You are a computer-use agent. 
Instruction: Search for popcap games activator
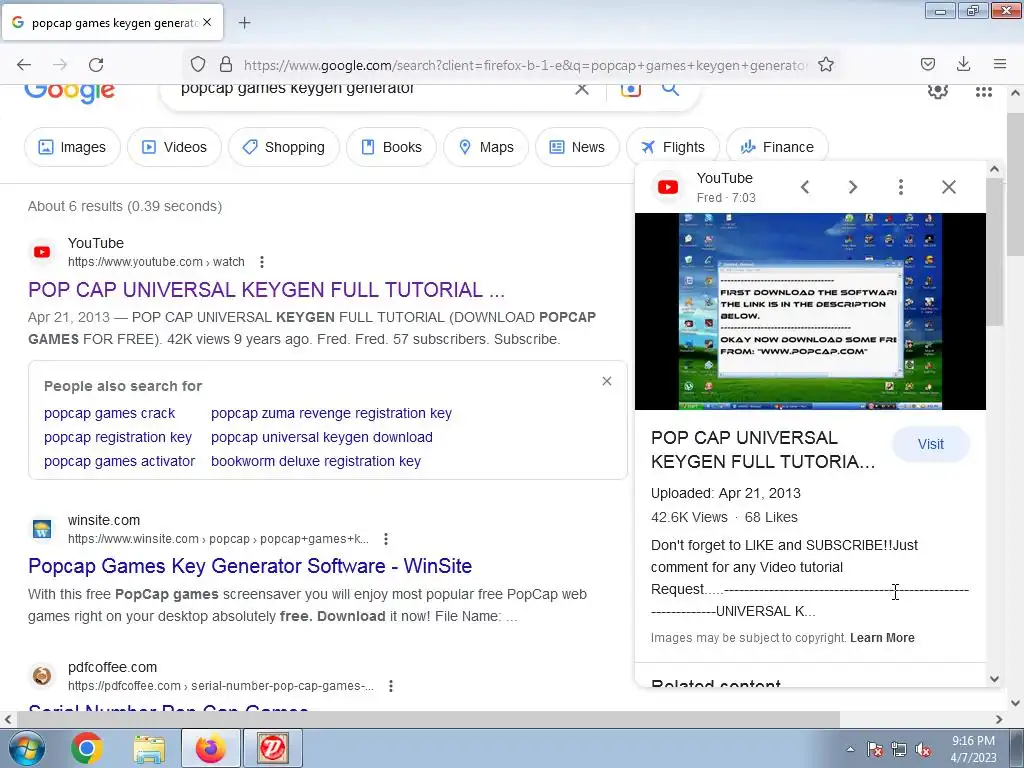(x=120, y=461)
